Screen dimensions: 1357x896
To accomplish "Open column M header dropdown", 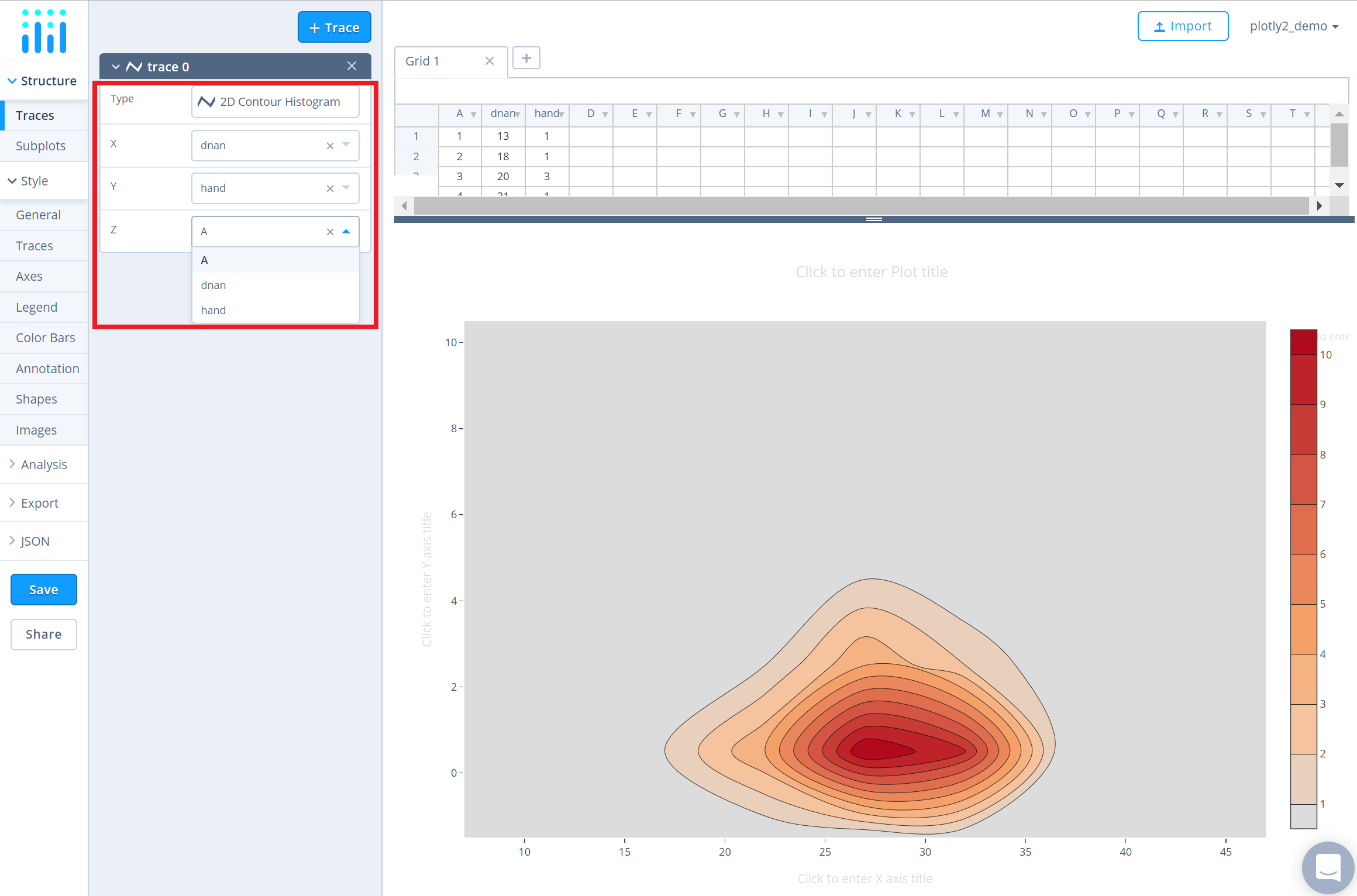I will point(1000,115).
